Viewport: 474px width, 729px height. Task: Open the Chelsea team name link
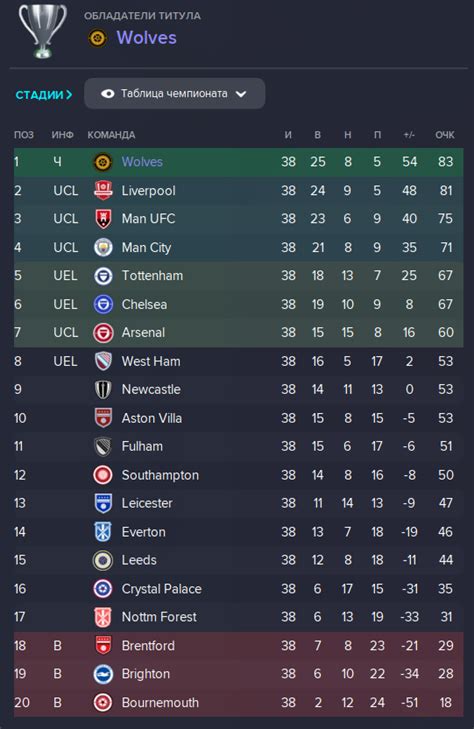145,305
